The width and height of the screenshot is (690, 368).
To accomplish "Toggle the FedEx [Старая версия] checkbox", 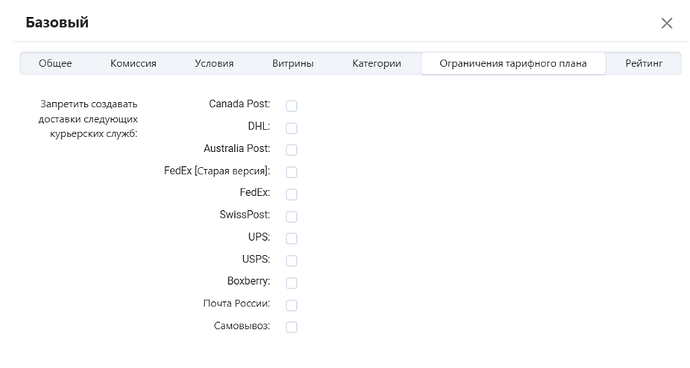I will click(291, 172).
